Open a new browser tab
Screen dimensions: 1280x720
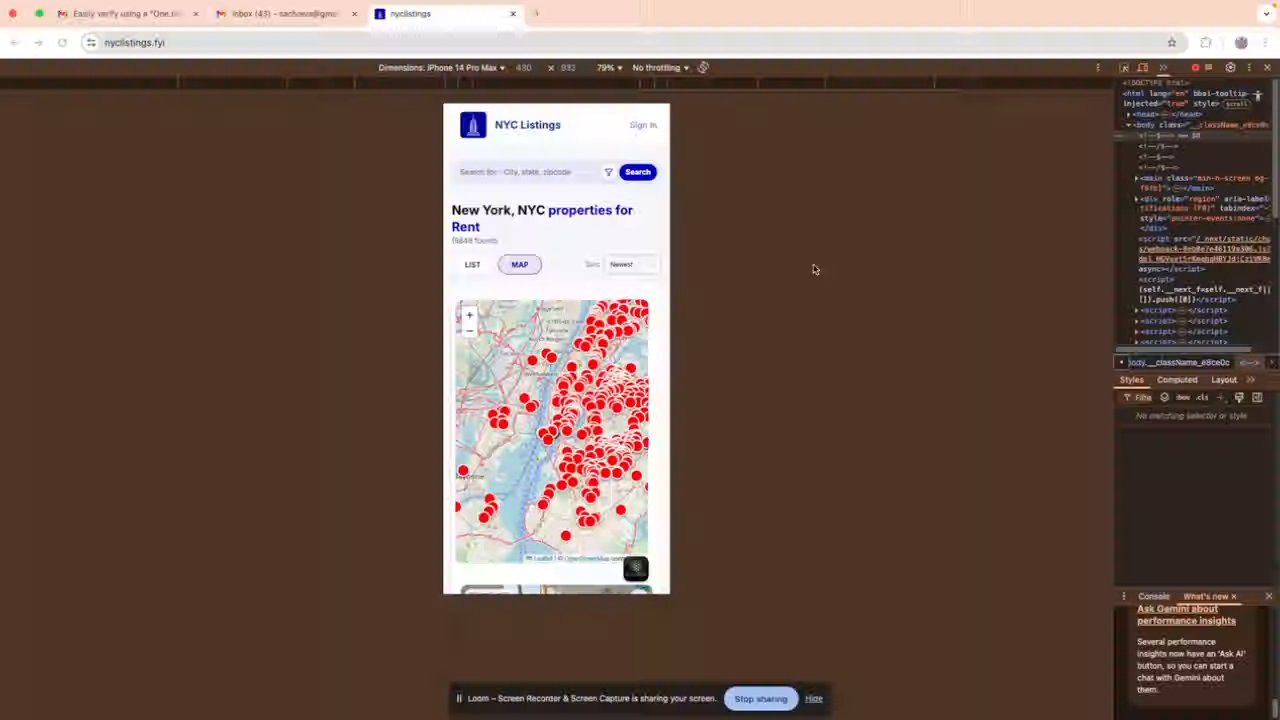click(x=536, y=14)
